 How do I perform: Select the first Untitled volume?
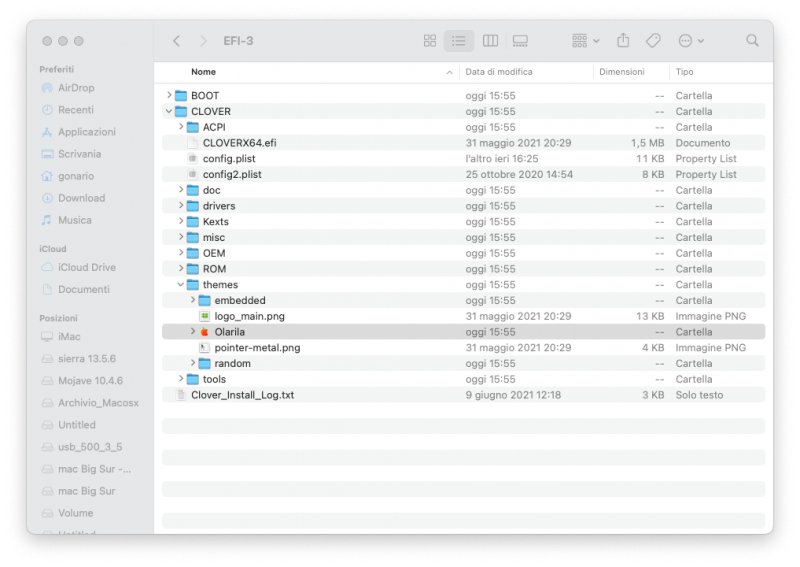(x=77, y=425)
